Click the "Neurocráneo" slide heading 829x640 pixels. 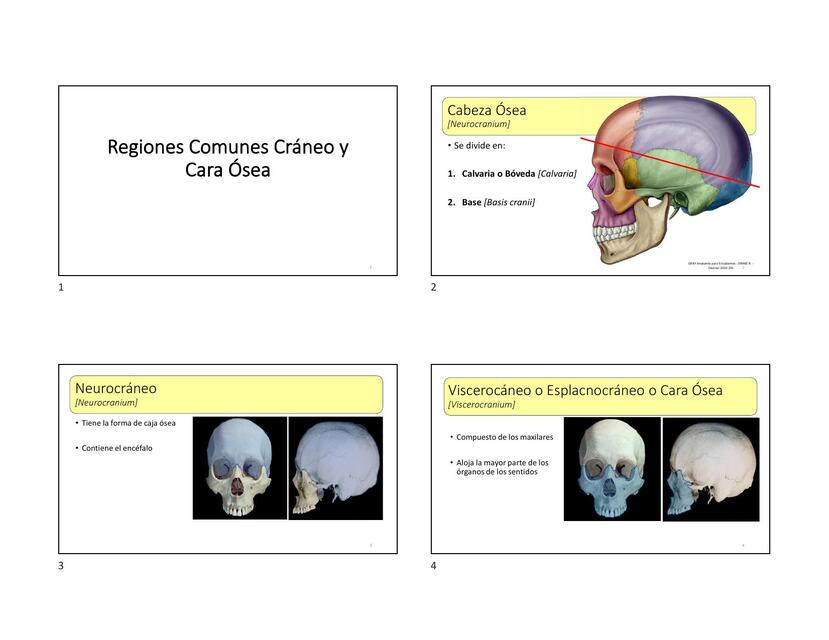pyautogui.click(x=116, y=388)
